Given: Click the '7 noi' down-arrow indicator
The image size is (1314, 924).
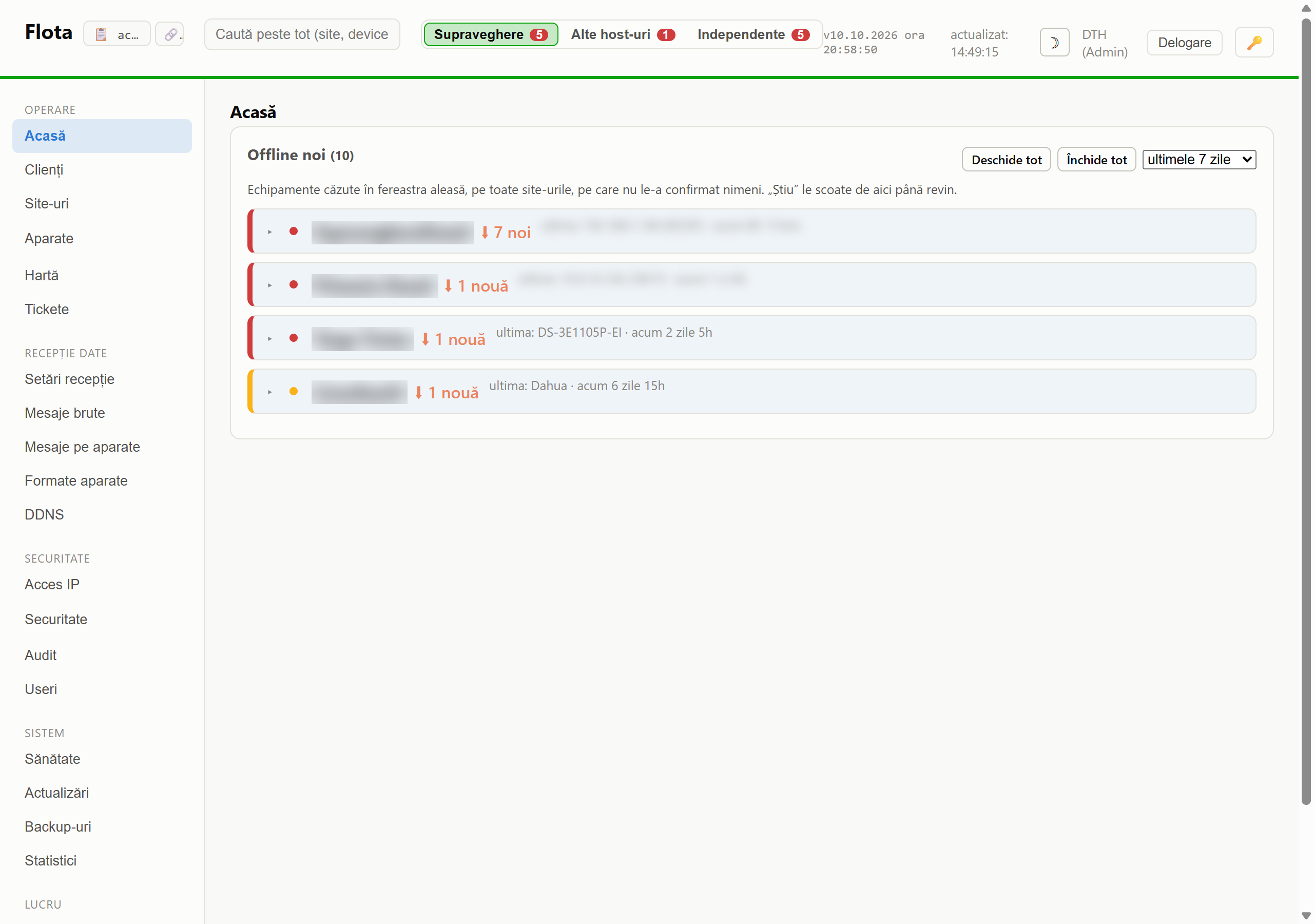Looking at the screenshot, I should point(506,233).
